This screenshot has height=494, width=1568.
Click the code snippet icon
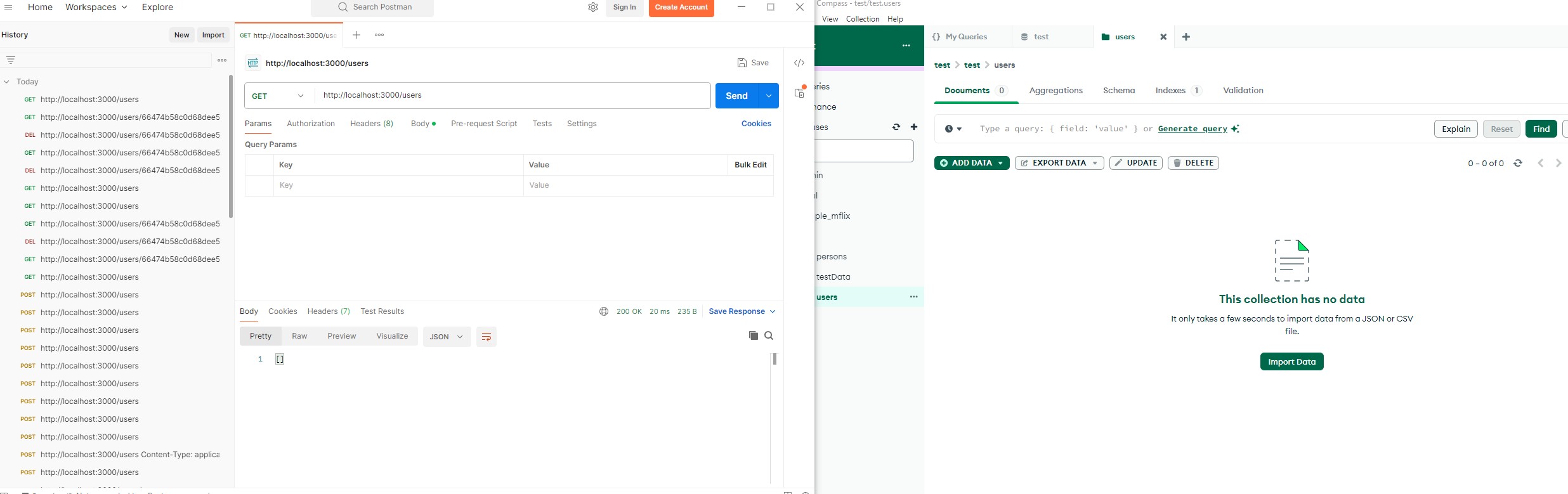point(799,63)
